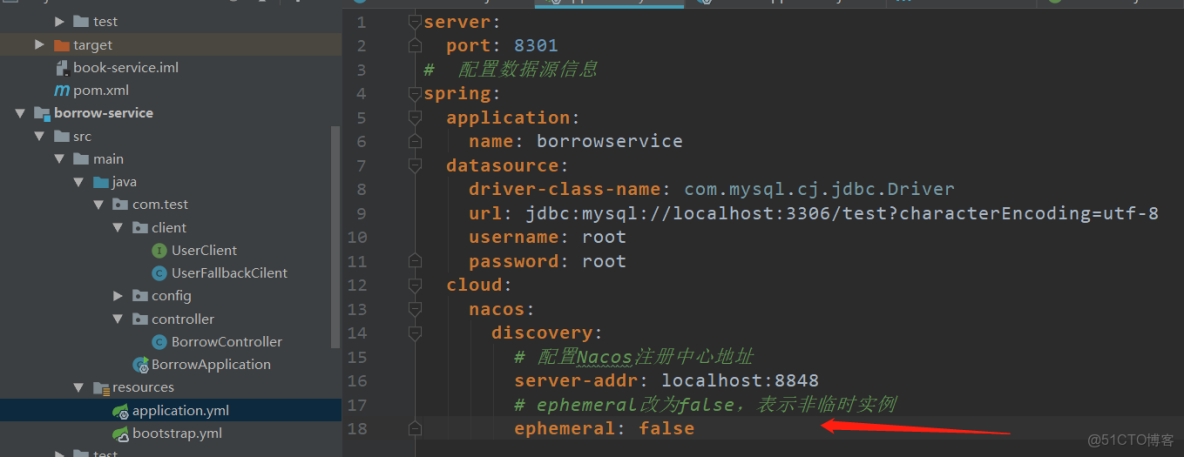
Task: Select the orange target folder icon
Action: click(x=62, y=45)
